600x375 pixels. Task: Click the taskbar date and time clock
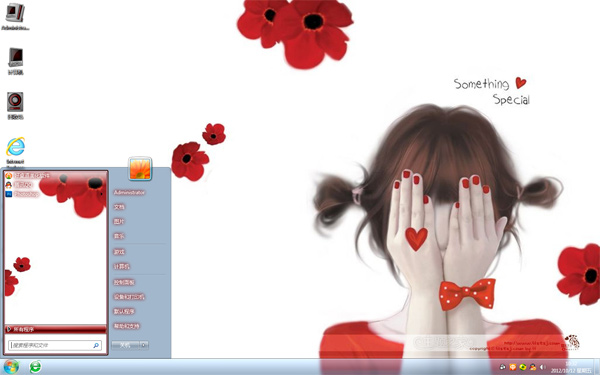[x=571, y=367]
